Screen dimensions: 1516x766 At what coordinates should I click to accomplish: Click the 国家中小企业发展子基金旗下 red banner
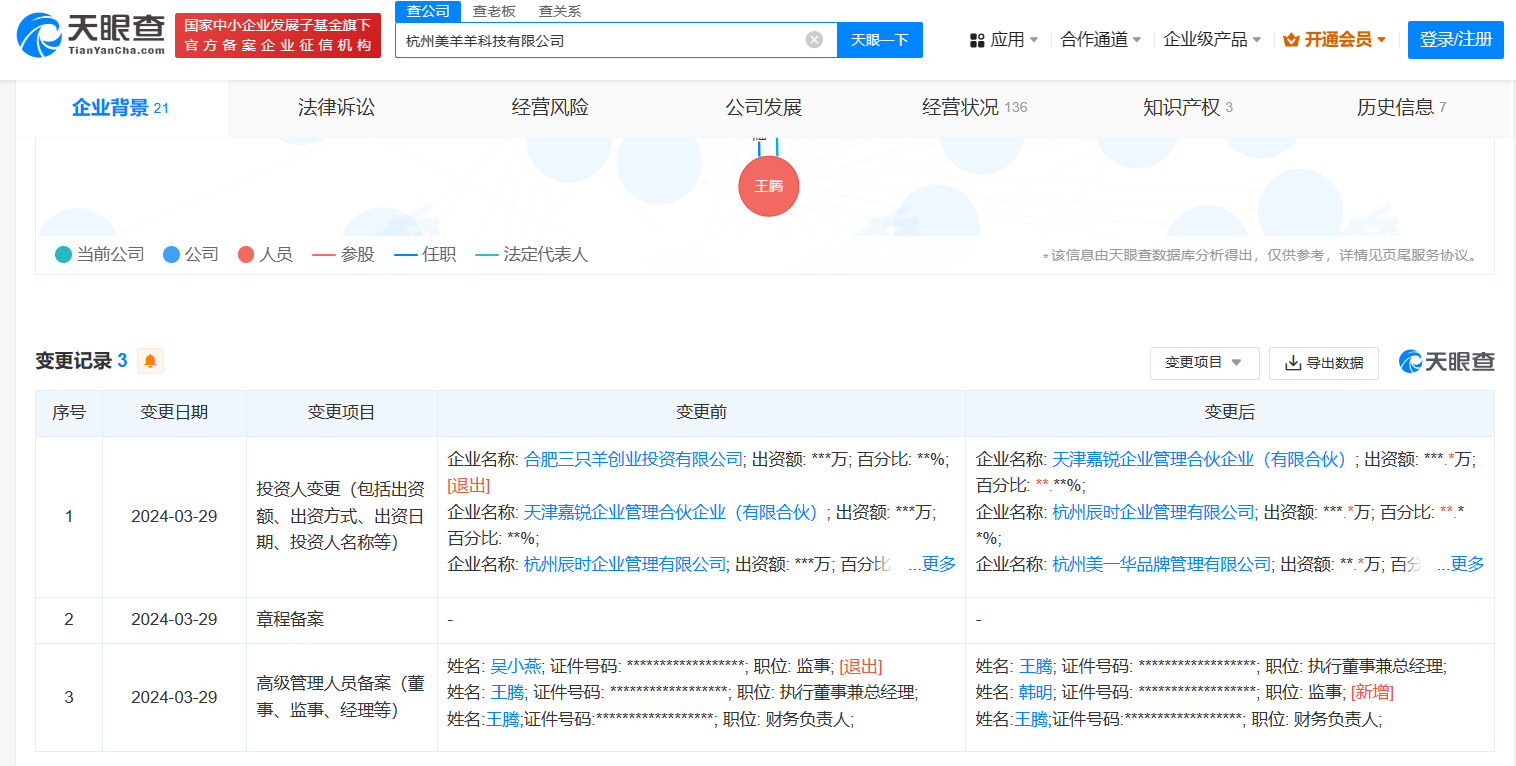point(278,35)
